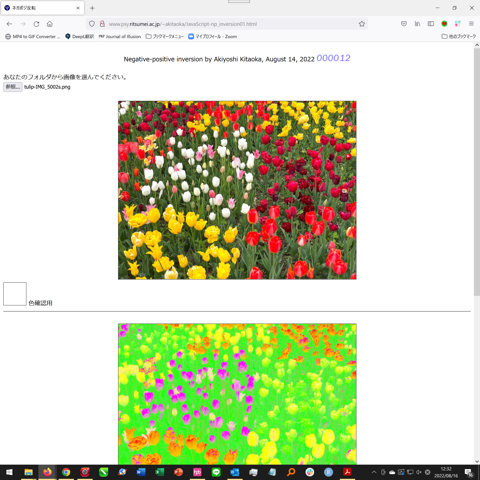The height and width of the screenshot is (480, 480).
Task: Open the Pocket save icon
Action: 404,24
